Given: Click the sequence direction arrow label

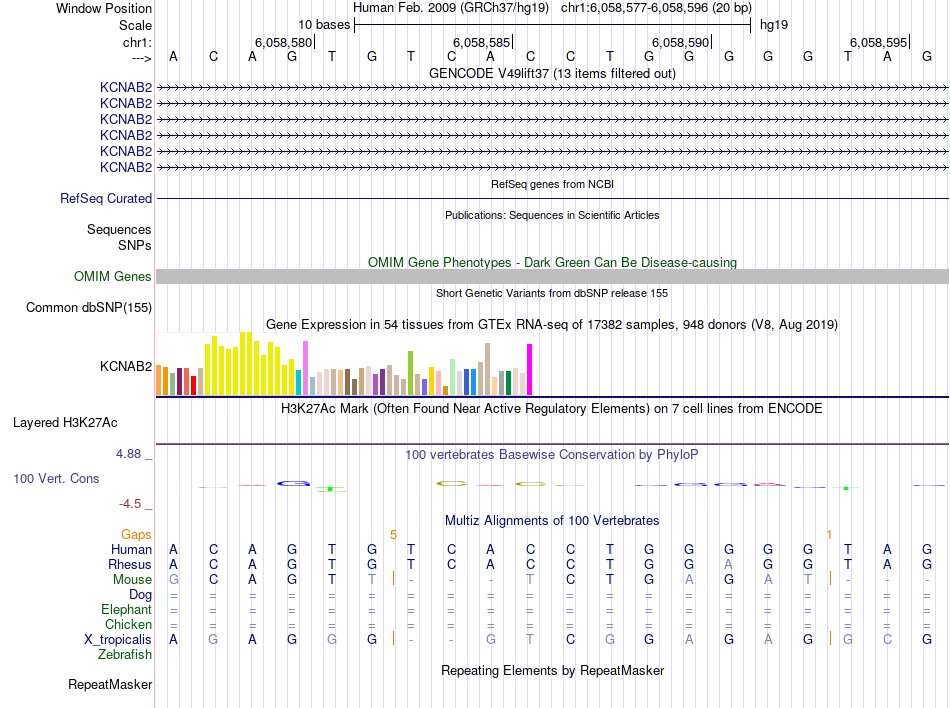Looking at the screenshot, I should [142, 58].
